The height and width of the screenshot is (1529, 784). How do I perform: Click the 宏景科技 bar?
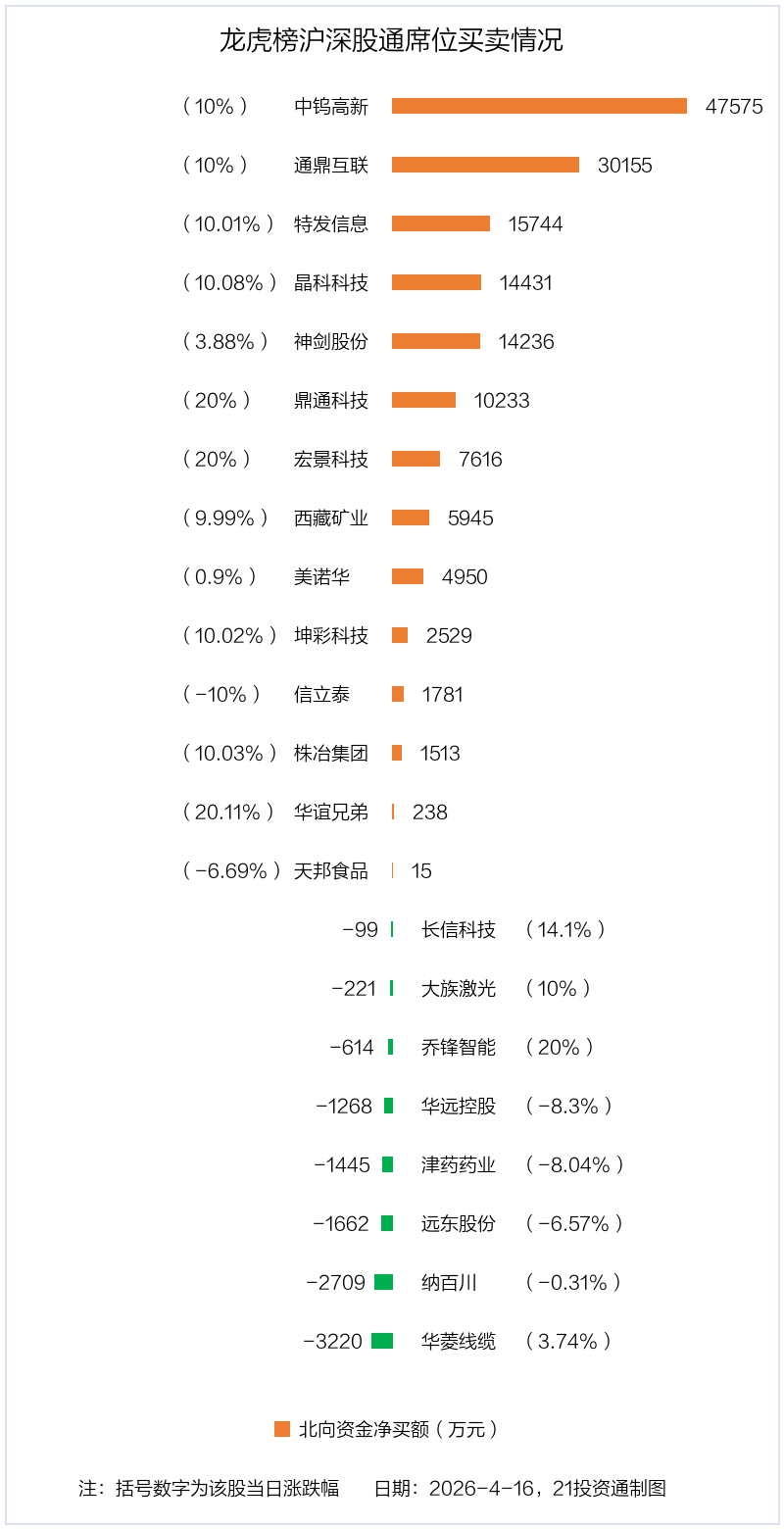click(x=416, y=459)
